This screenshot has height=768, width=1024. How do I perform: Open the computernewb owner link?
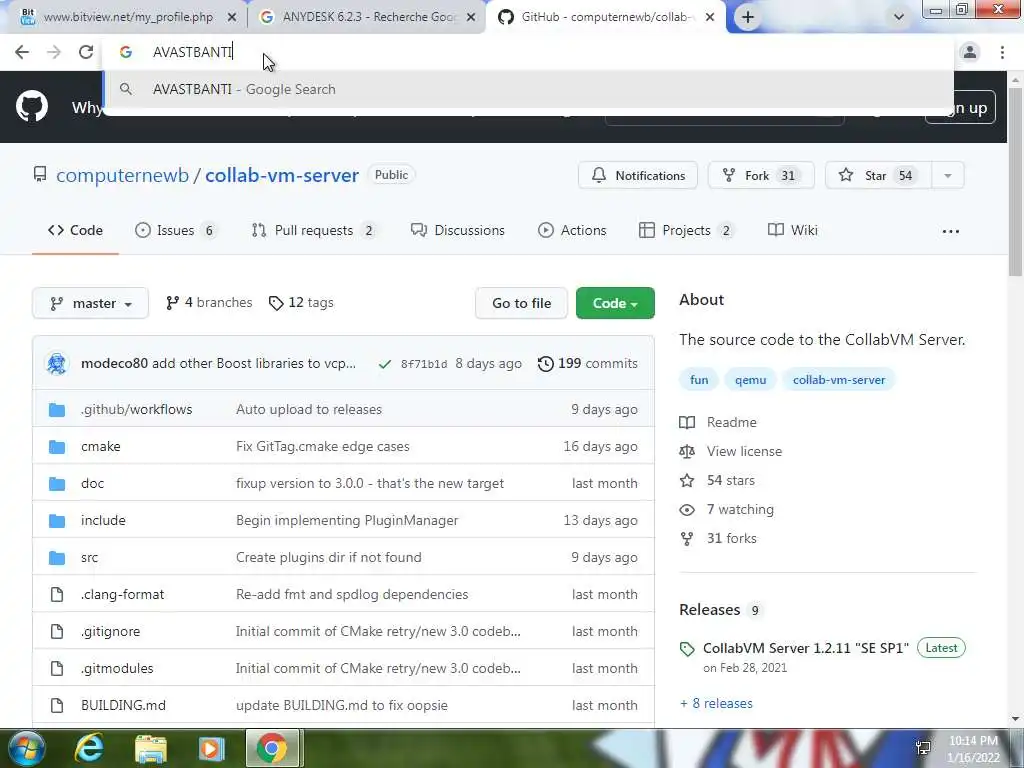point(122,175)
